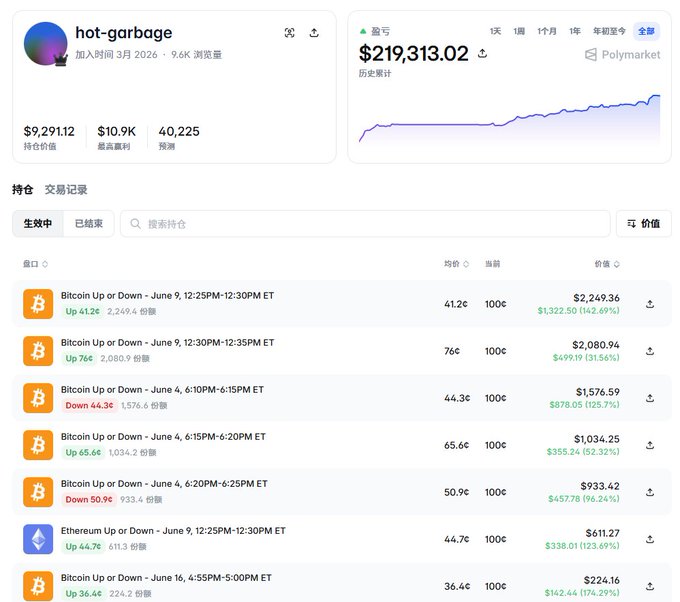Click the Down 50.9¢ badge

point(88,500)
